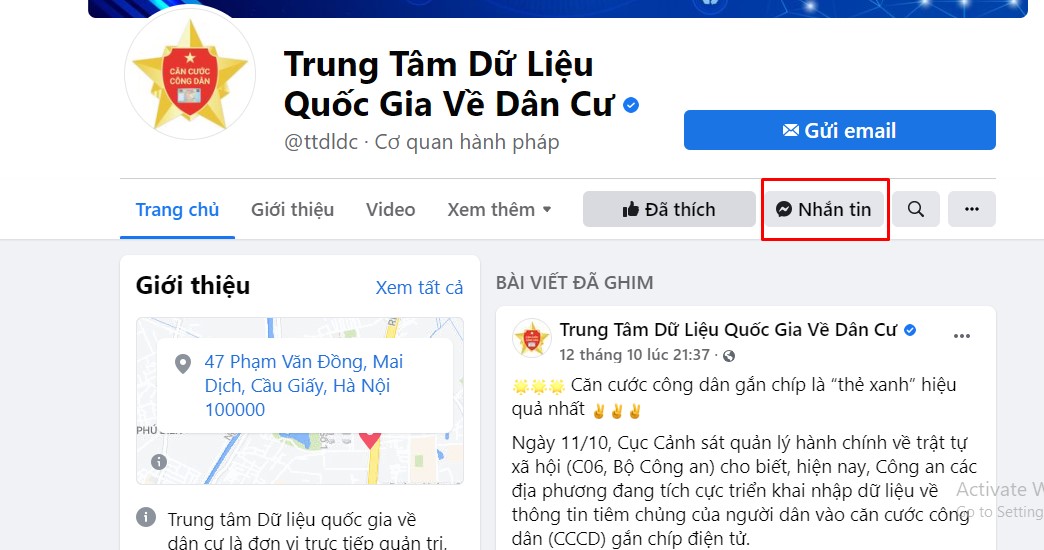This screenshot has height=550, width=1044.
Task: Click the blue verified badge beside page title
Action: point(631,105)
